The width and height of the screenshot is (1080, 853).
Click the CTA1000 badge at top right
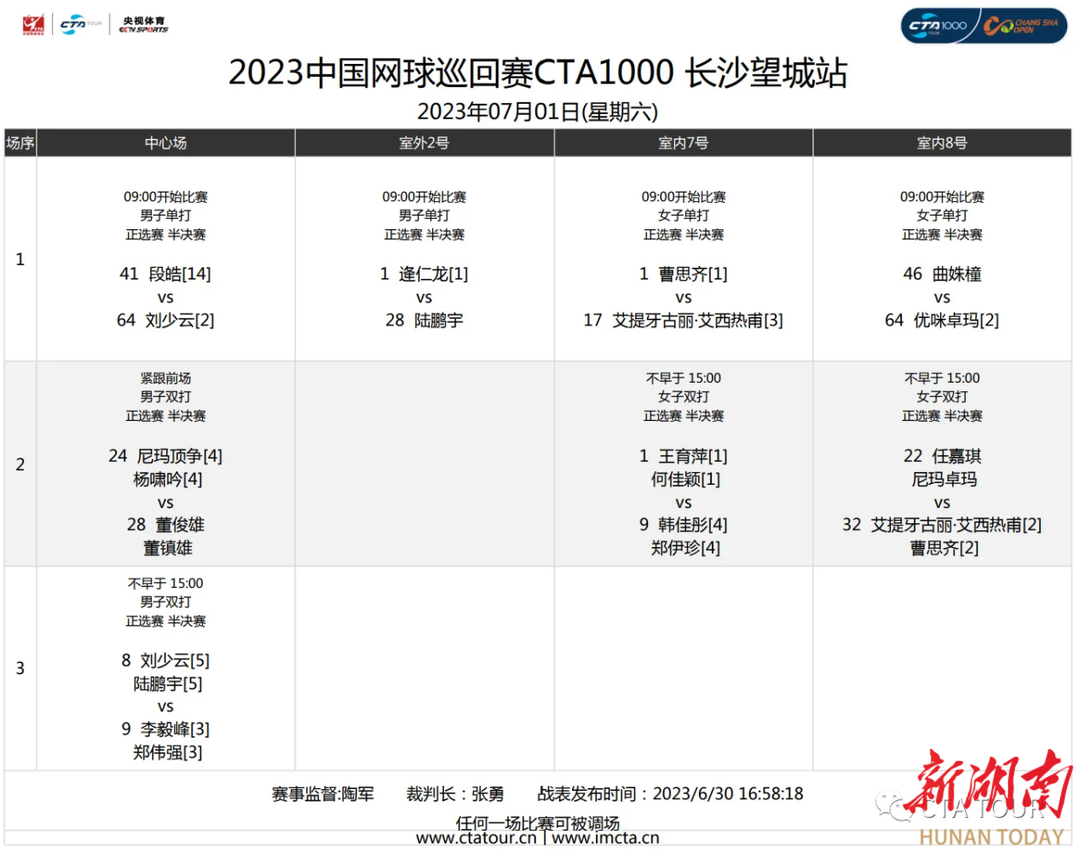click(936, 25)
